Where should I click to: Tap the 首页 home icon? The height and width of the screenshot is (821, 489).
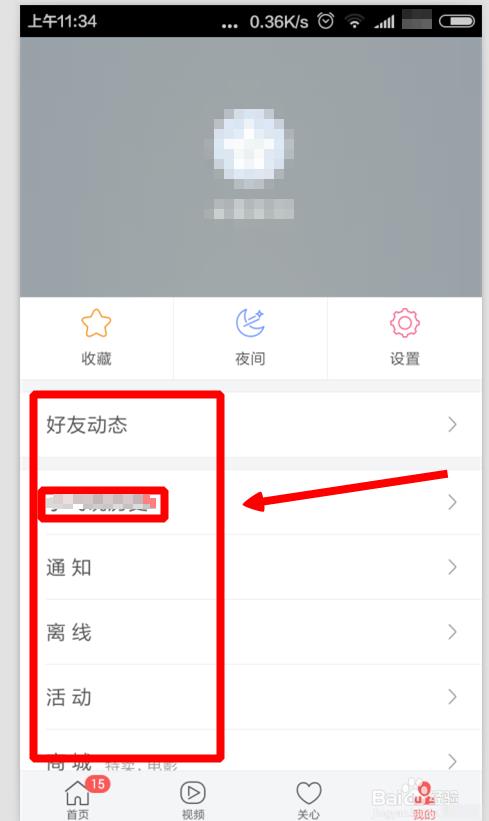point(77,793)
